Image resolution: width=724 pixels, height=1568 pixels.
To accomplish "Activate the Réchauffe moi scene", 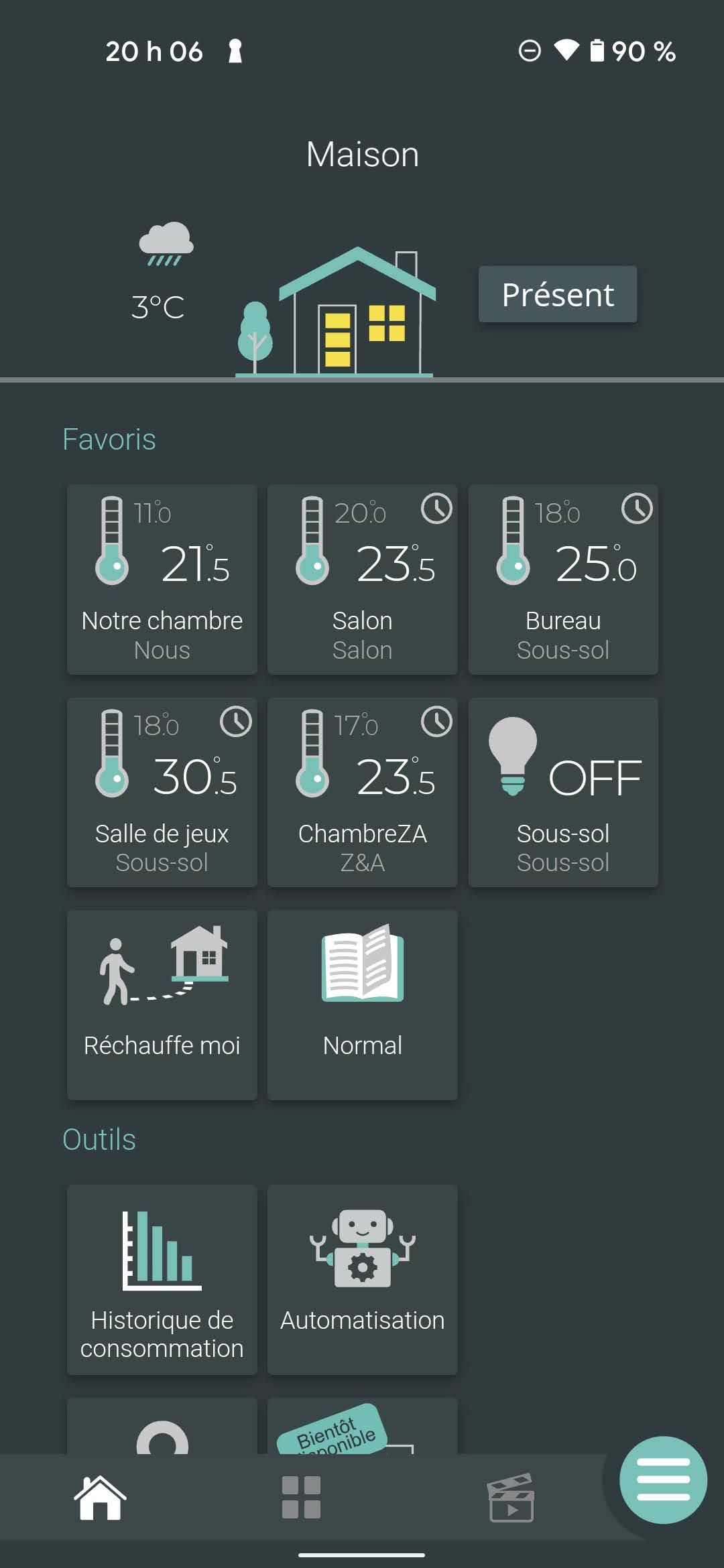I will 162,1004.
